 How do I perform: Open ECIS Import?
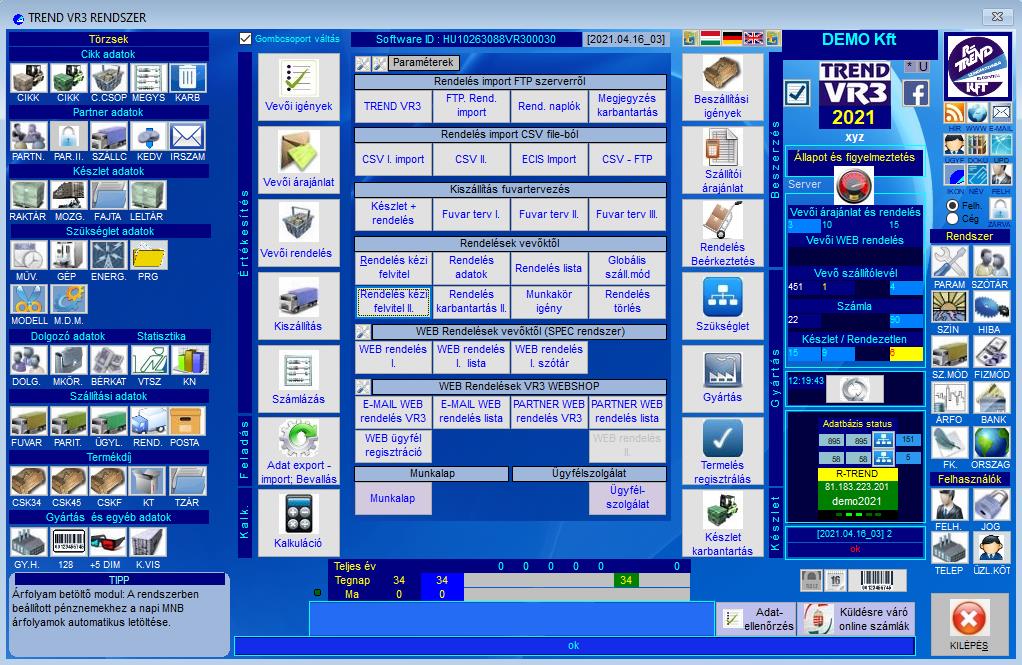549,159
